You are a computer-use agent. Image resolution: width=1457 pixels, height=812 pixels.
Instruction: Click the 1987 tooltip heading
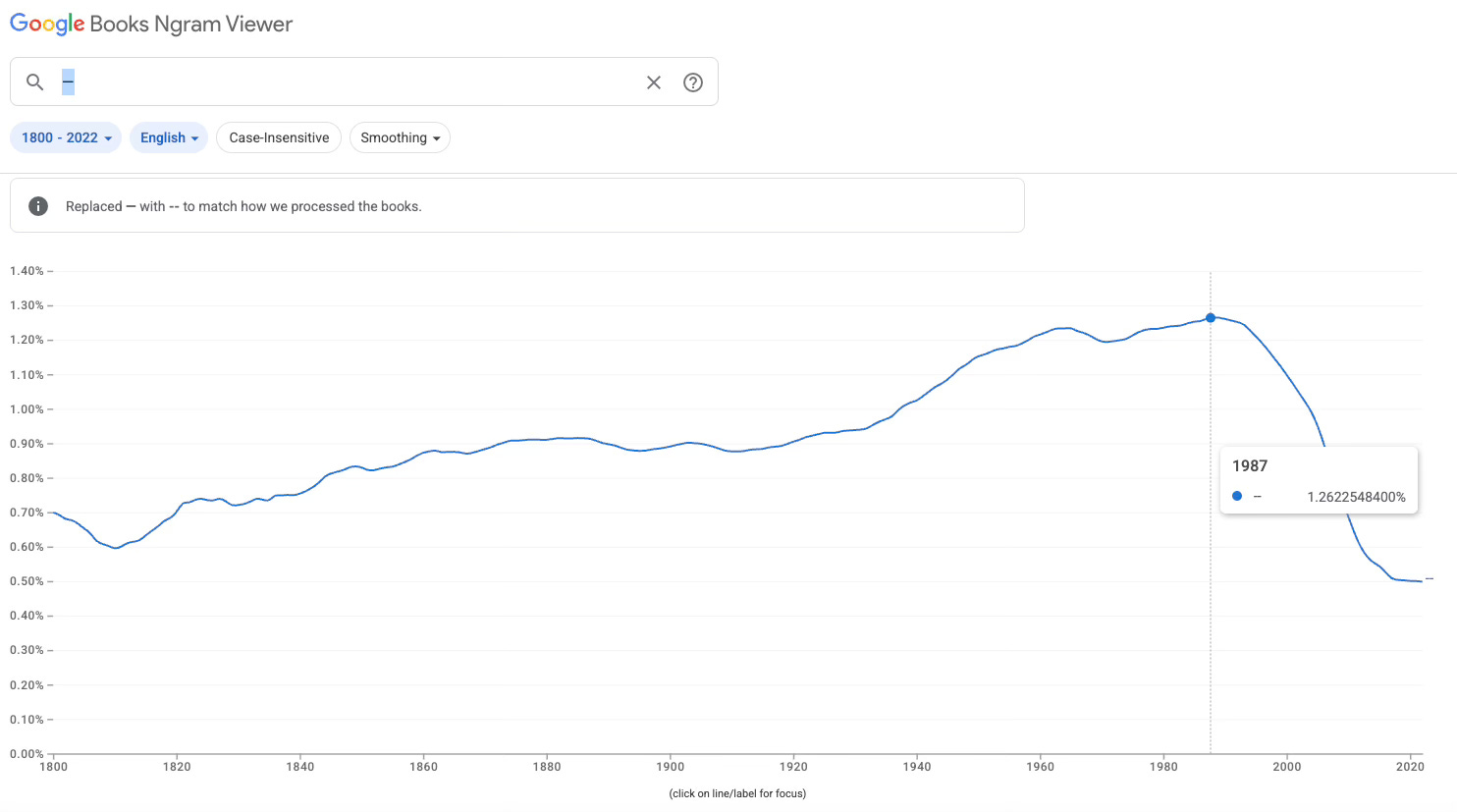click(x=1250, y=466)
